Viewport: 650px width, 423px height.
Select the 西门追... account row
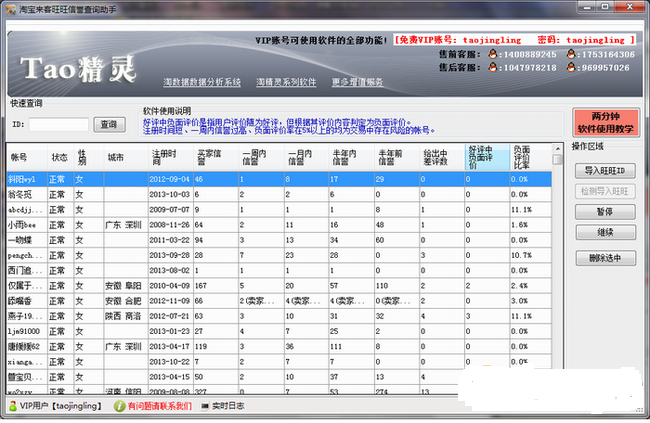(279, 270)
